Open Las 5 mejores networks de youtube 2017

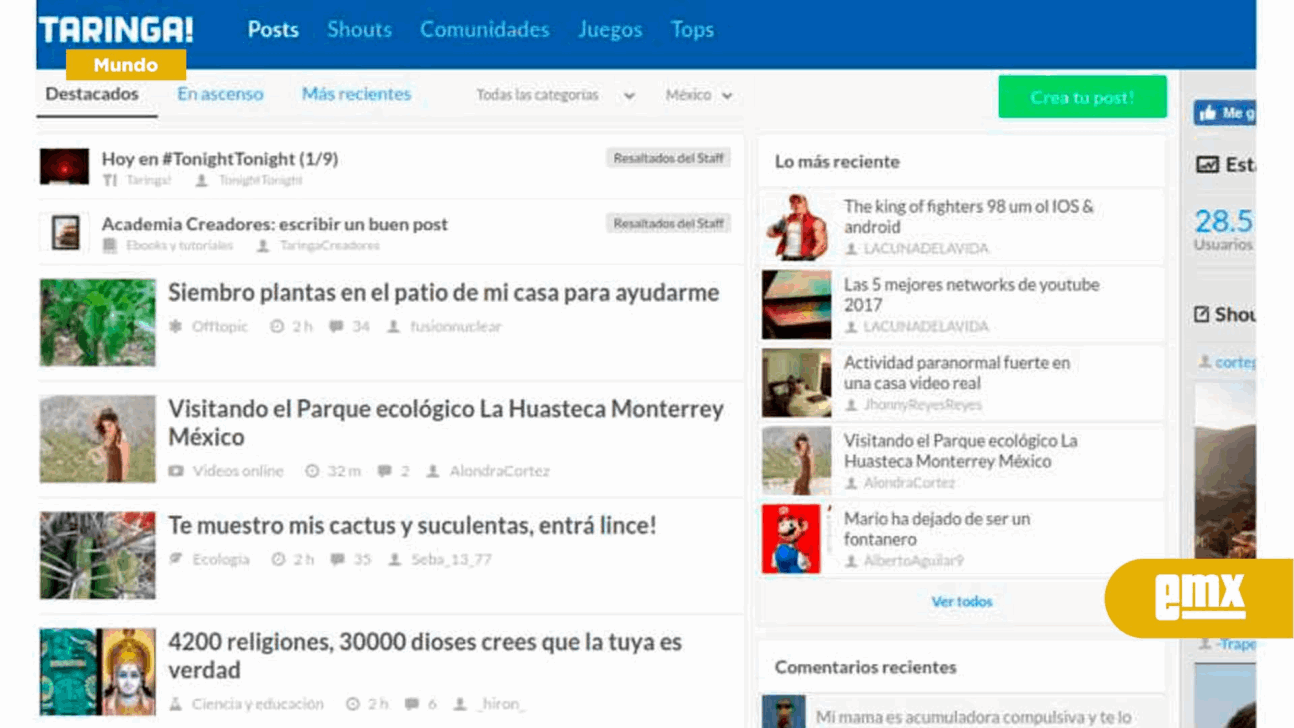click(x=971, y=295)
